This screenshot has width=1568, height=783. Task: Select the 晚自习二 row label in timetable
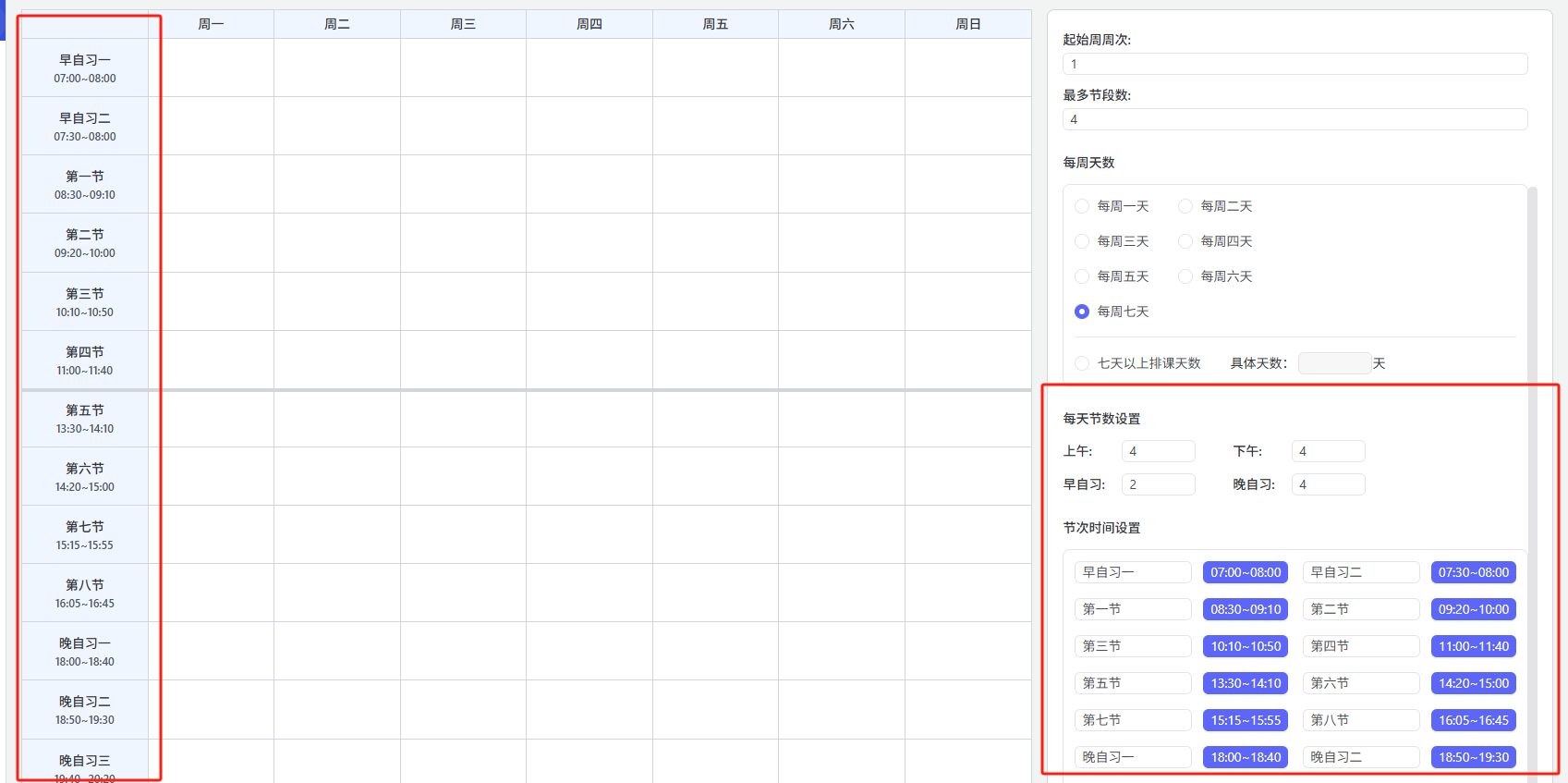(x=85, y=710)
